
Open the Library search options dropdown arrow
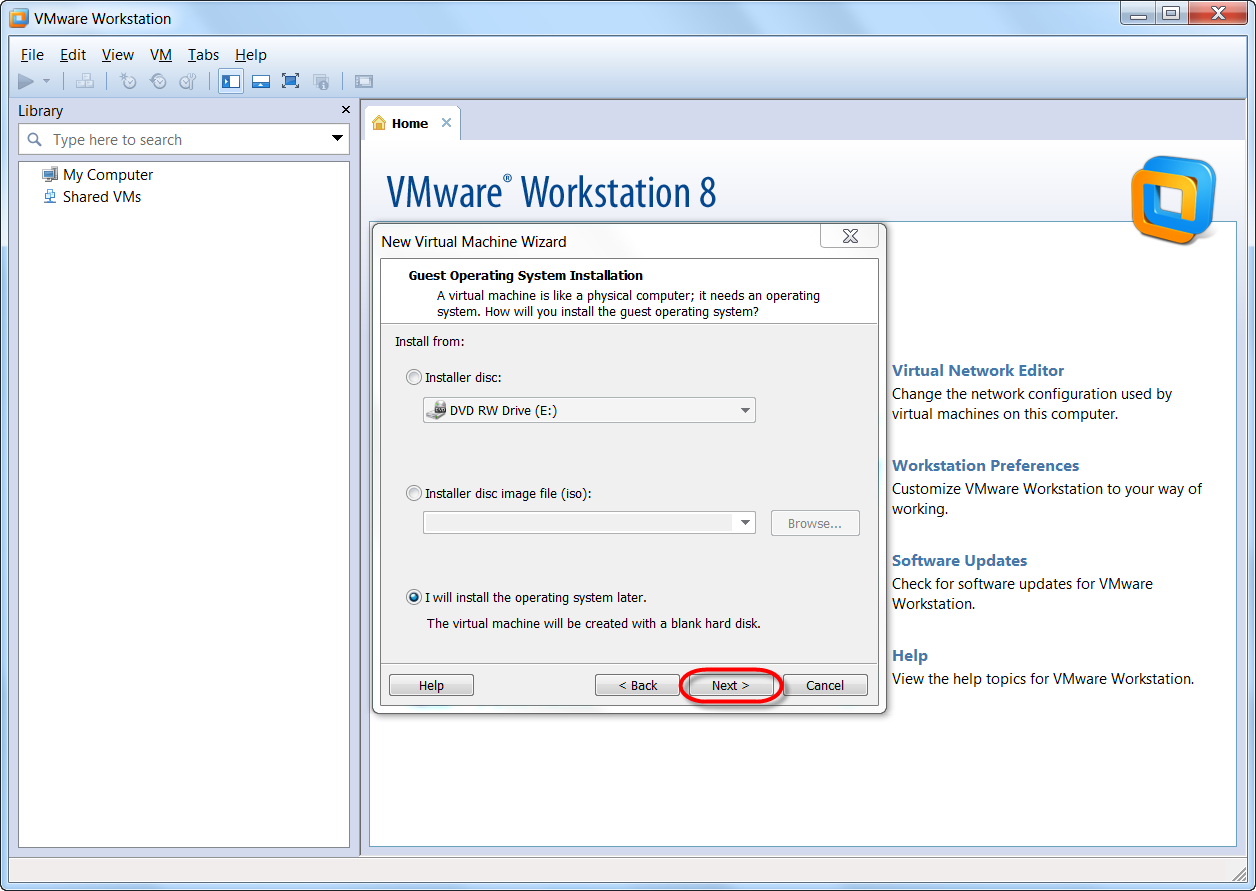click(338, 139)
